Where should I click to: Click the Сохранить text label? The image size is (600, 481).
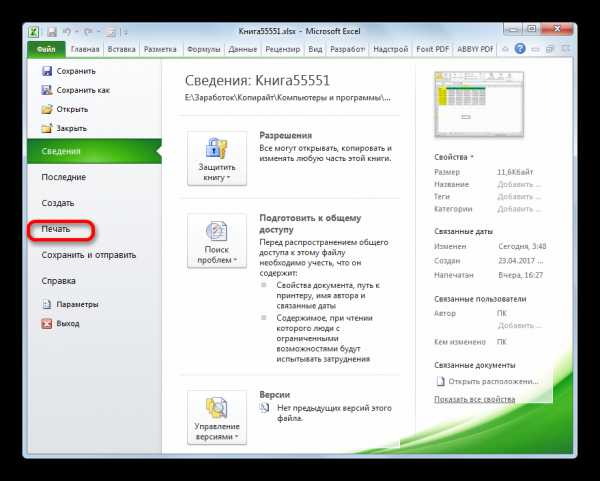click(76, 71)
